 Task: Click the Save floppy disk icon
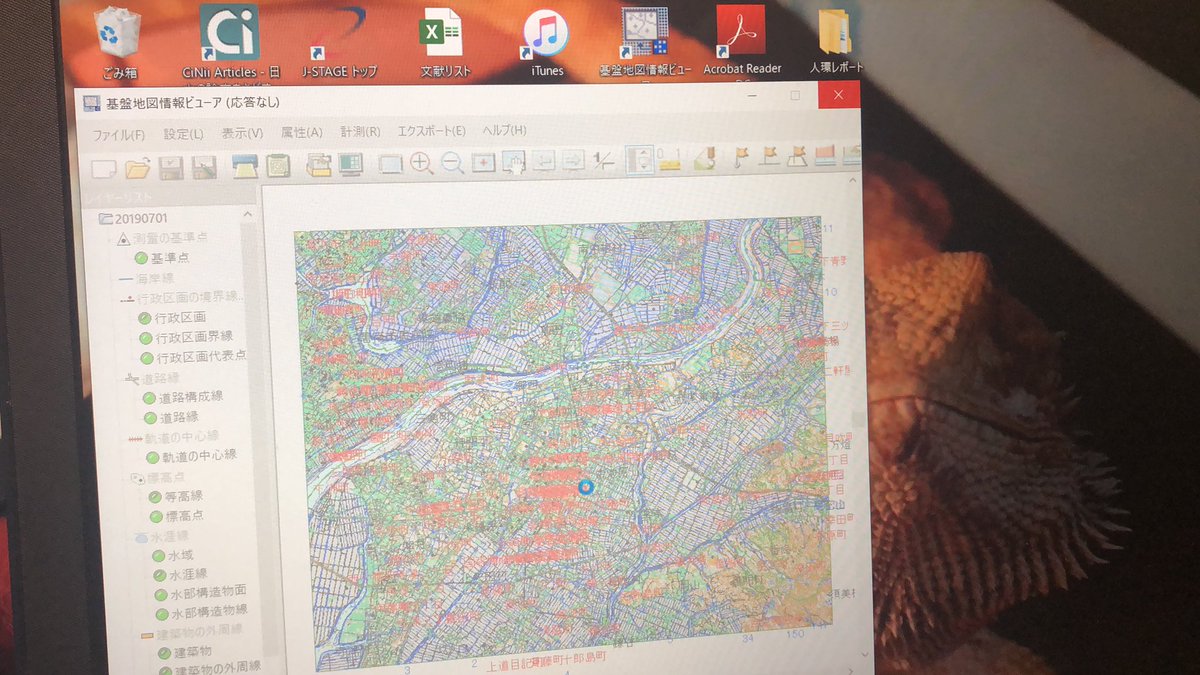pos(171,168)
